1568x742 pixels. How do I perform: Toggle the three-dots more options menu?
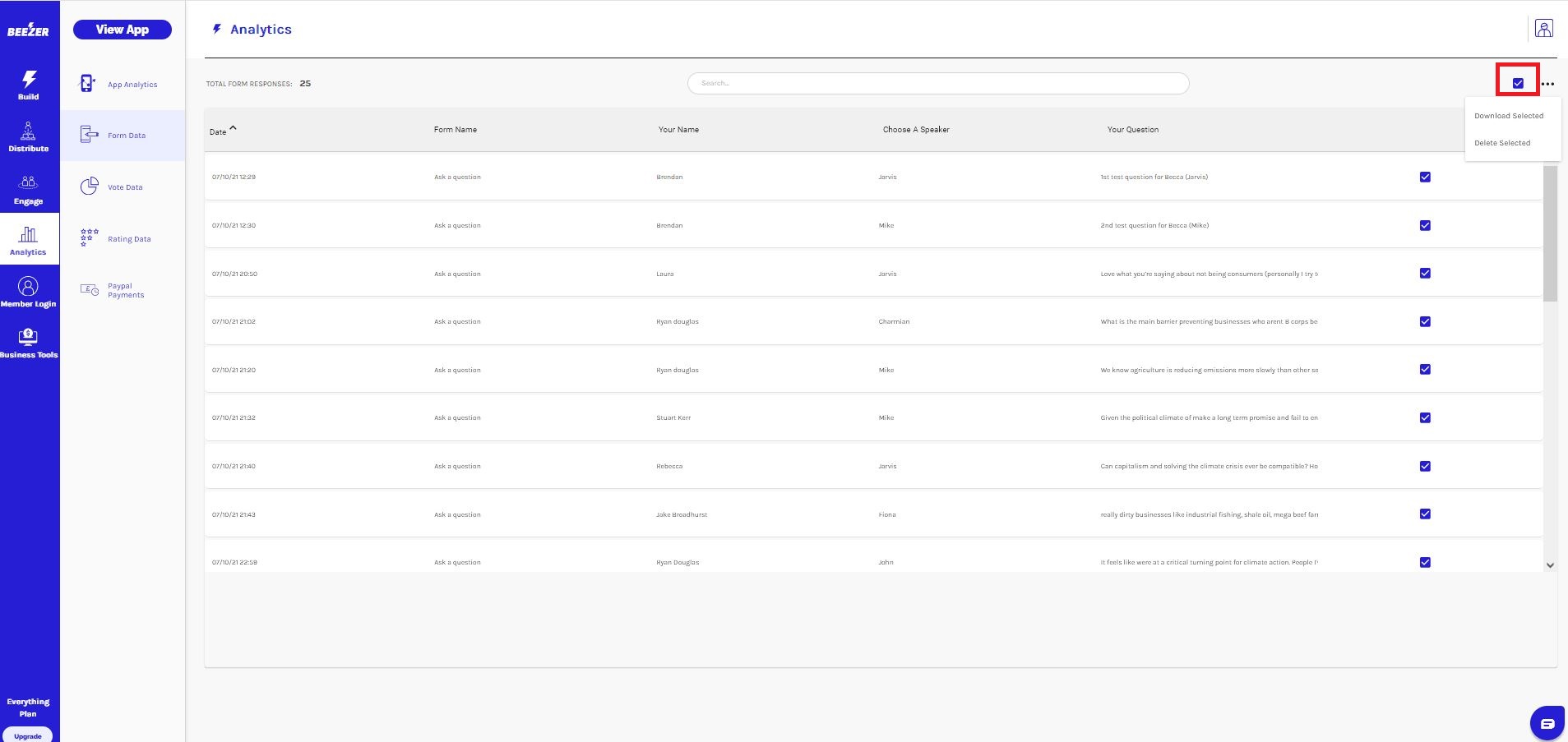point(1548,84)
